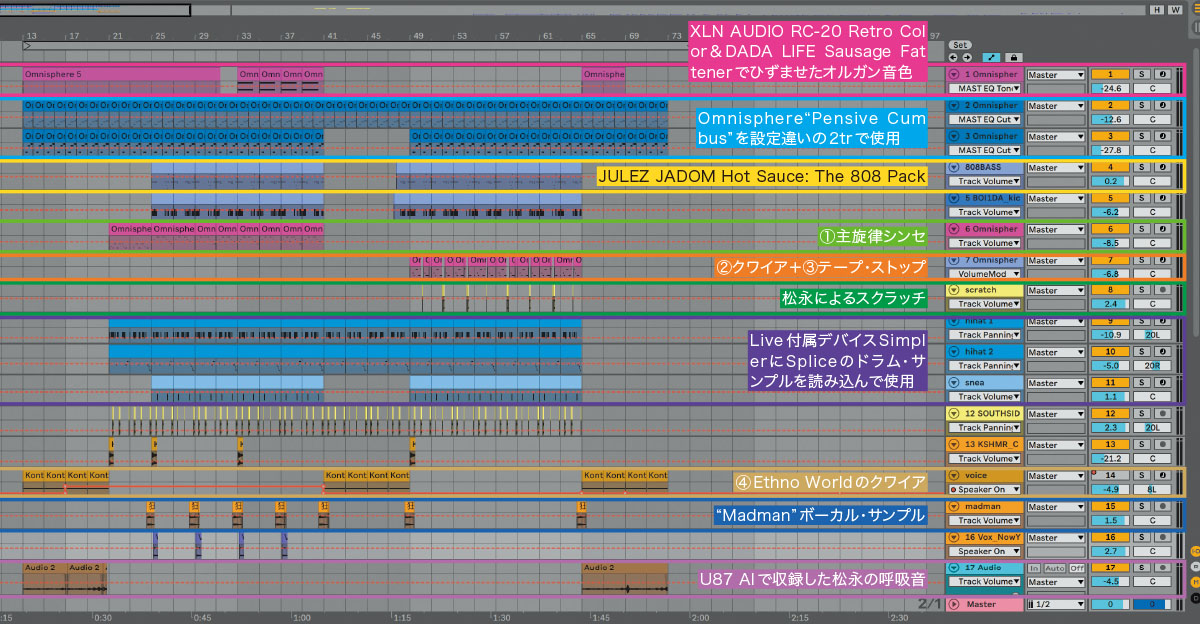Toggle track activator 12 for SOUTHSID
This screenshot has height=624, width=1200.
[1110, 414]
